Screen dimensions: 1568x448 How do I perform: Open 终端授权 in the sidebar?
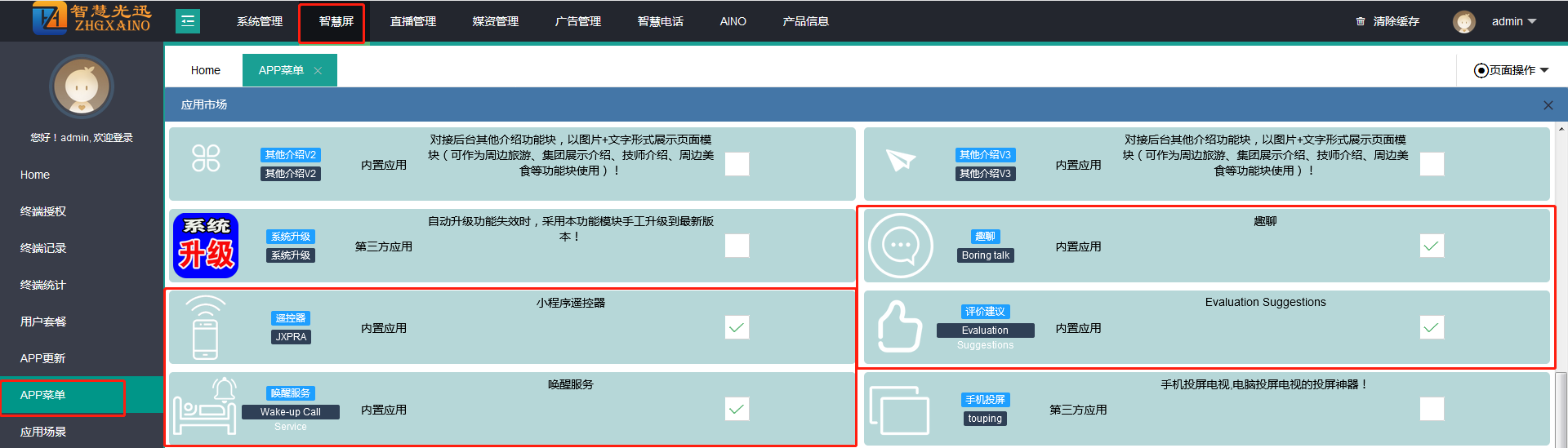43,211
